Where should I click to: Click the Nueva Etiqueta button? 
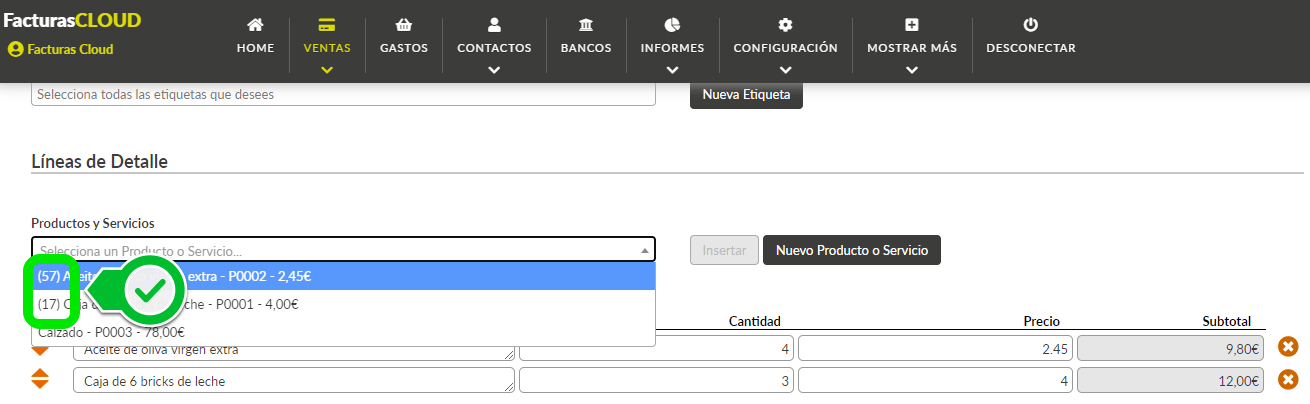746,95
